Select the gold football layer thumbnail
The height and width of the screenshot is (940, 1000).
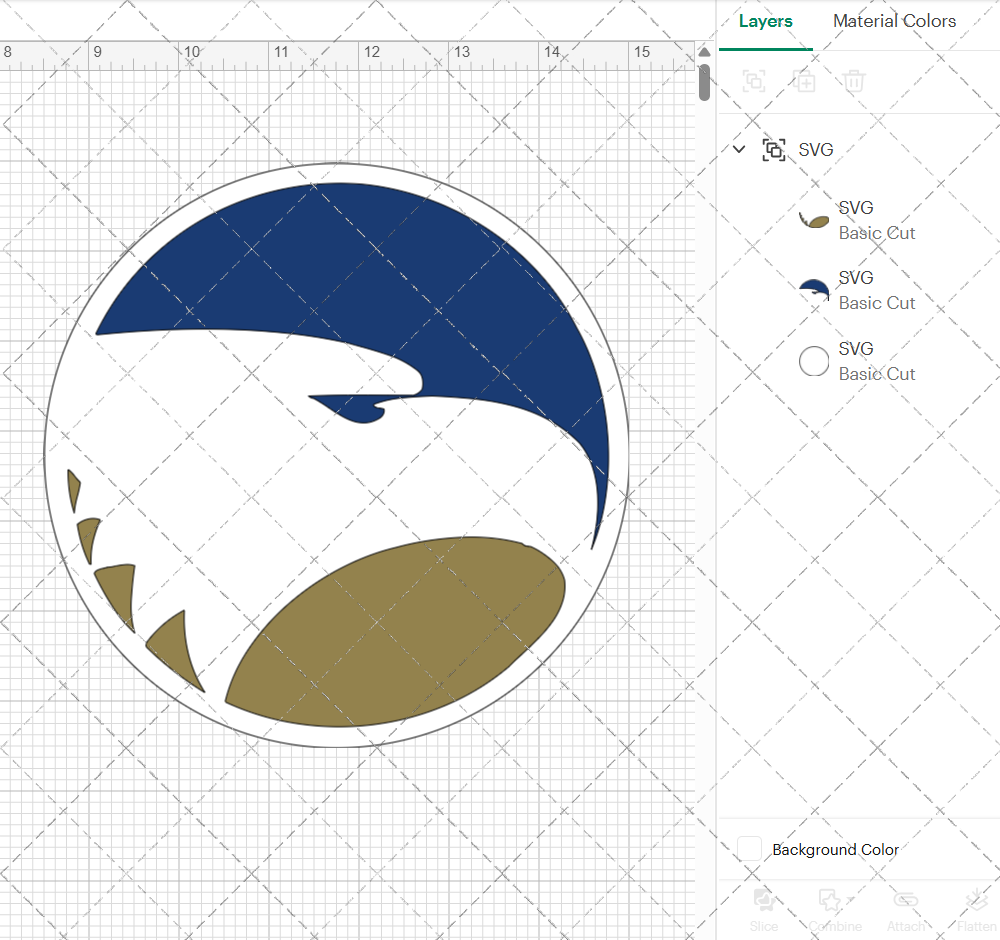pyautogui.click(x=814, y=221)
